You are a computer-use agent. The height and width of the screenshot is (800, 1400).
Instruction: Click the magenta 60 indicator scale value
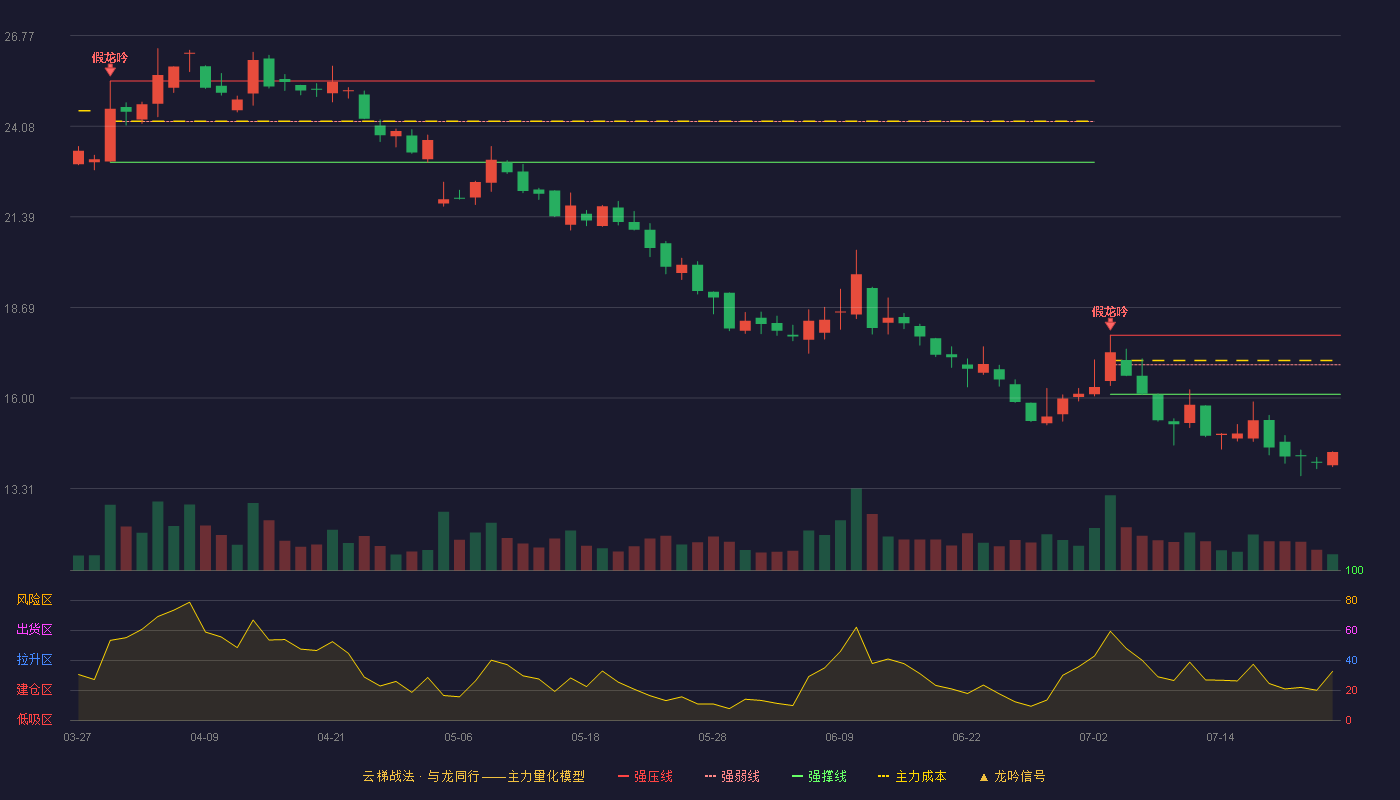click(x=1351, y=630)
